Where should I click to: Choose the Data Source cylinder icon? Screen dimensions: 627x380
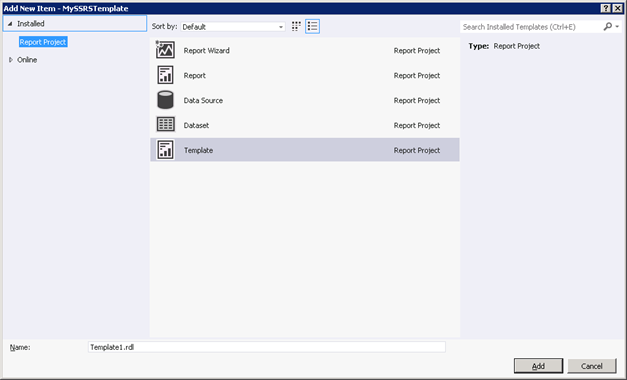click(165, 100)
